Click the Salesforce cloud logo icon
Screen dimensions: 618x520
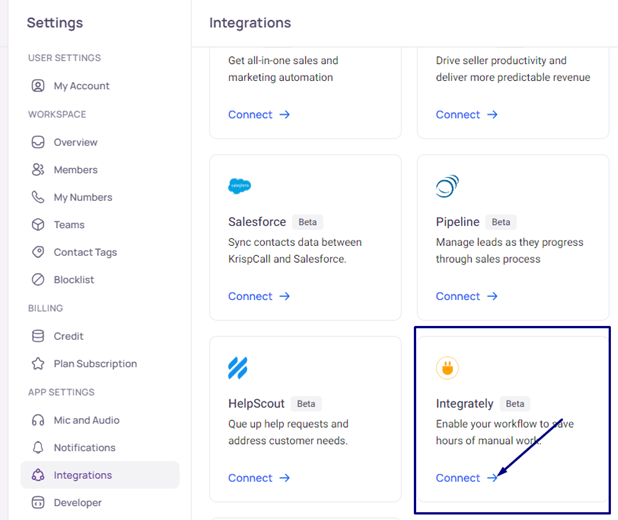239,186
